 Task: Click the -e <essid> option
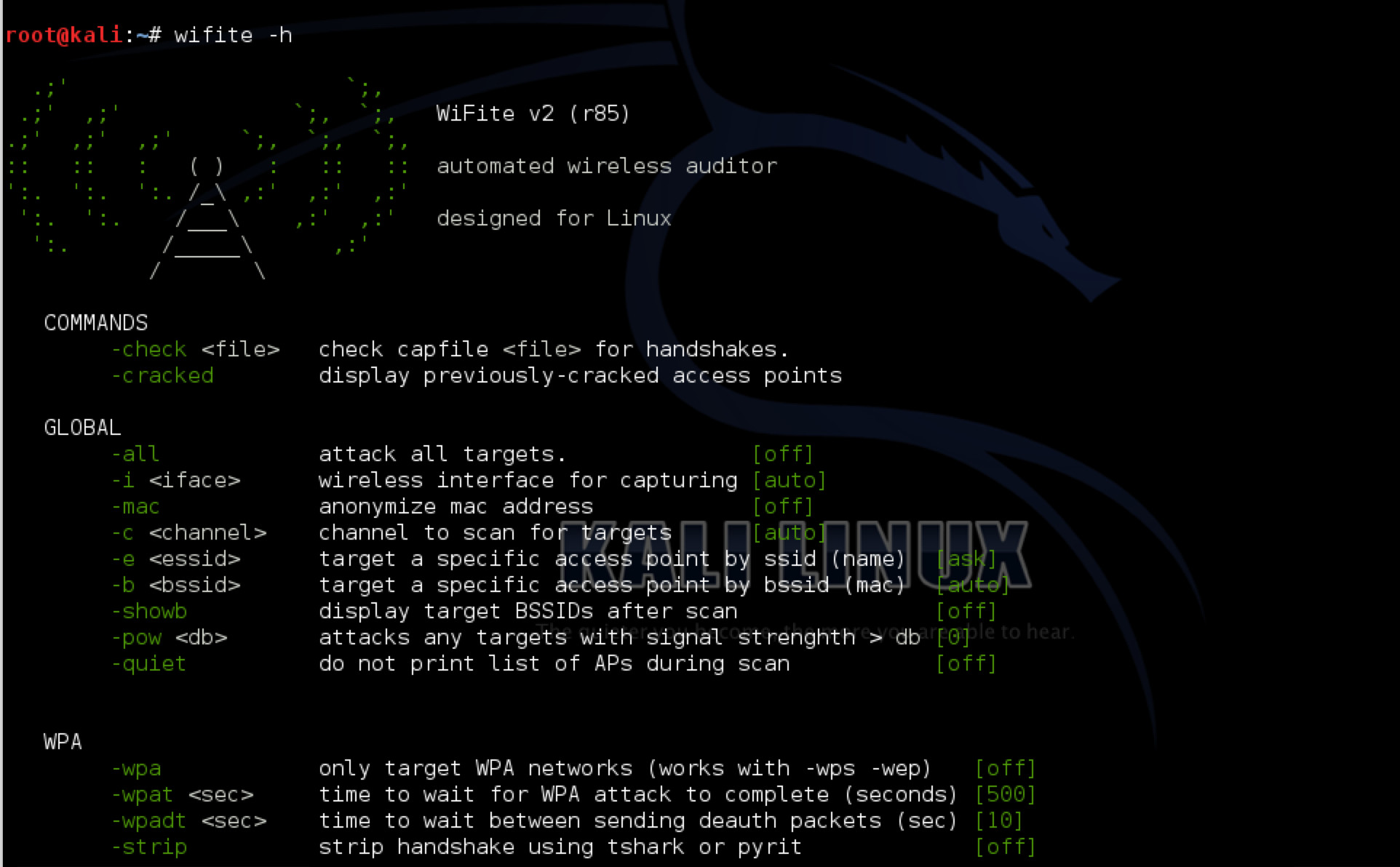tap(175, 559)
